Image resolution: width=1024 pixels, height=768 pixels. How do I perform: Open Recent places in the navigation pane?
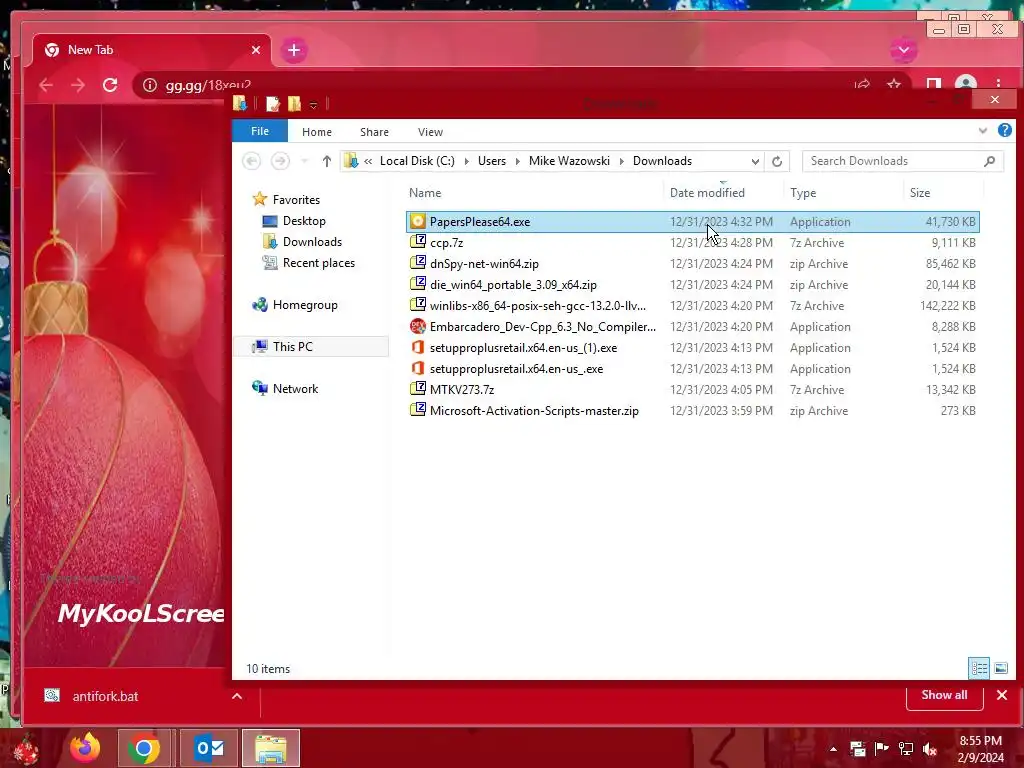pos(319,263)
